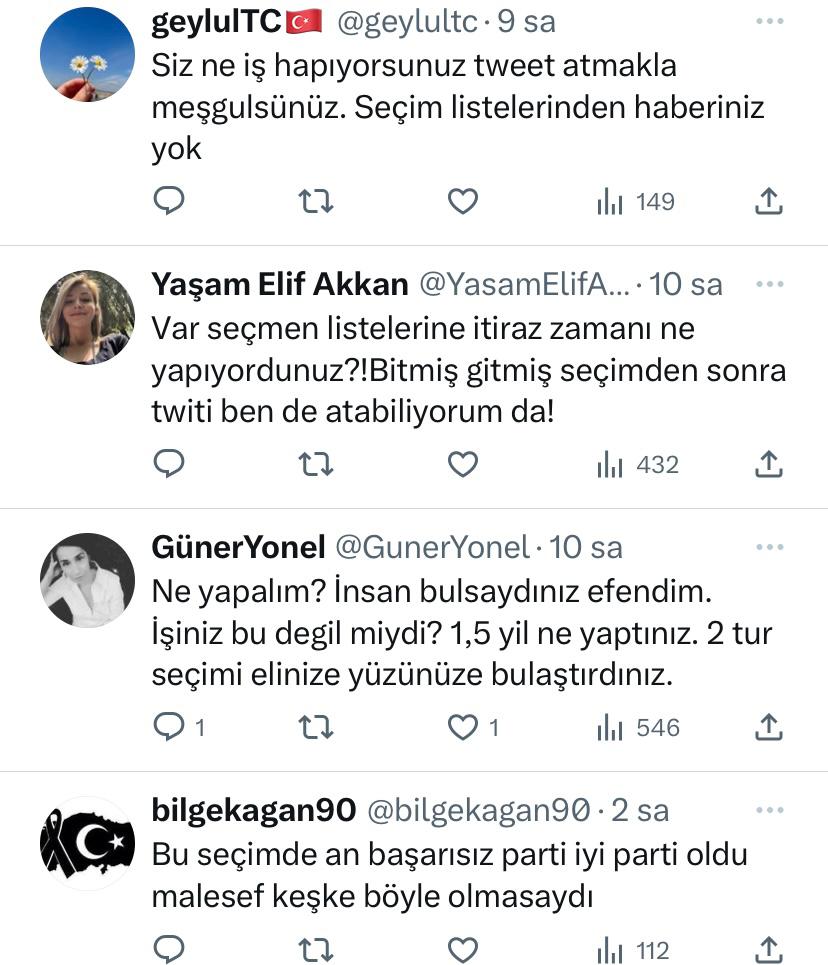Open more options for geylulTC's tweet
828x965 pixels.
769,21
